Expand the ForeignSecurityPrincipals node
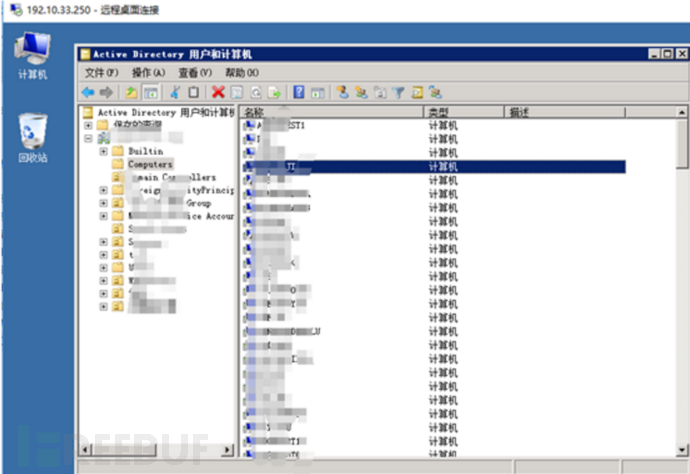The width and height of the screenshot is (690, 474). point(103,189)
